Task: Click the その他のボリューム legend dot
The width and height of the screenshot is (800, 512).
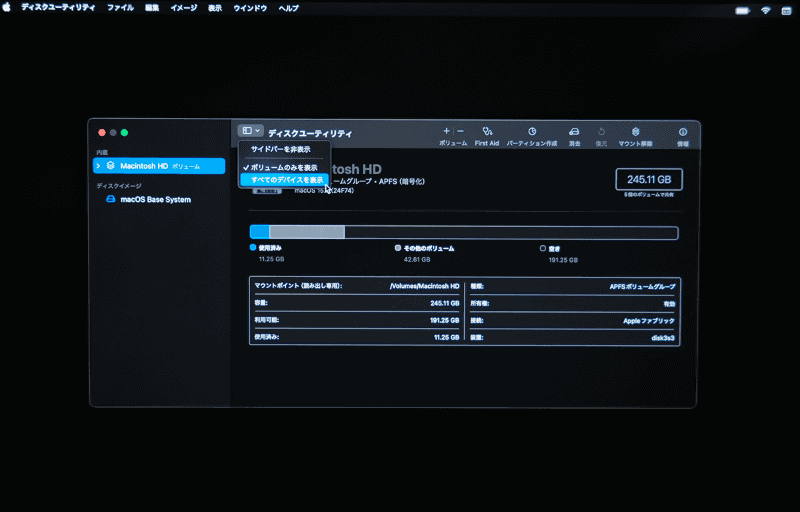Action: point(398,248)
